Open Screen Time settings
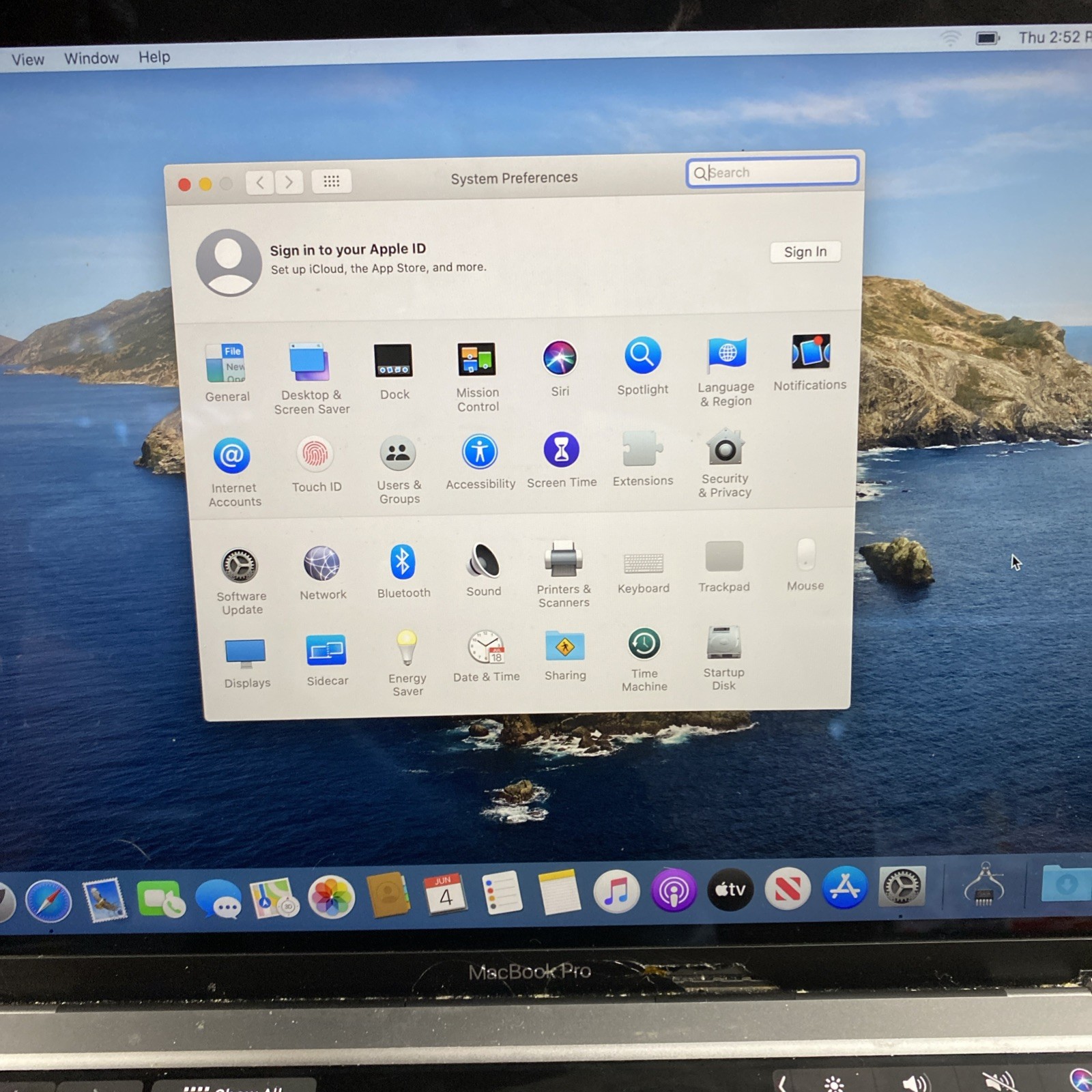This screenshot has height=1092, width=1092. point(562,450)
